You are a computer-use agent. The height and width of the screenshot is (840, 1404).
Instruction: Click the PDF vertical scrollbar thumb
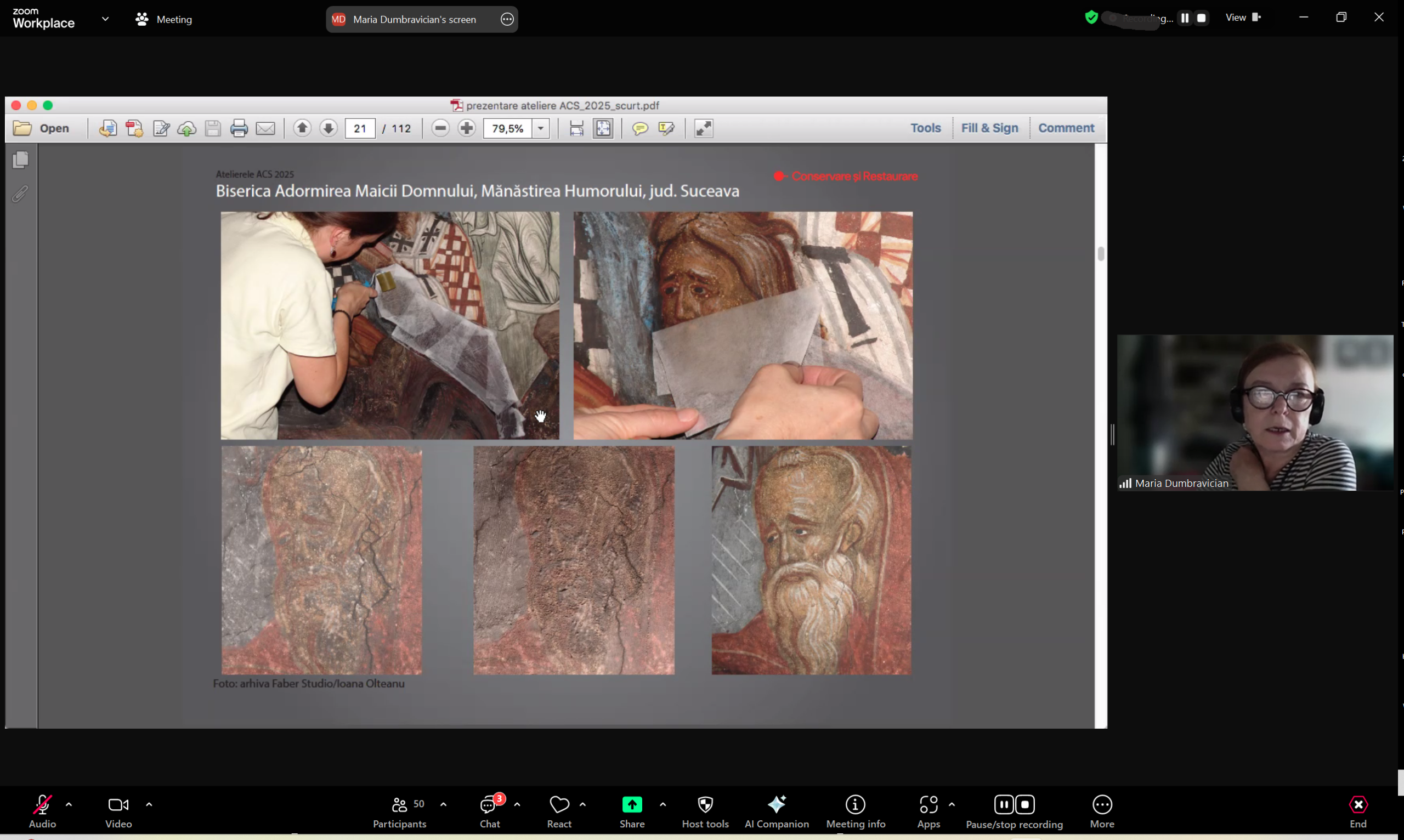coord(1101,253)
